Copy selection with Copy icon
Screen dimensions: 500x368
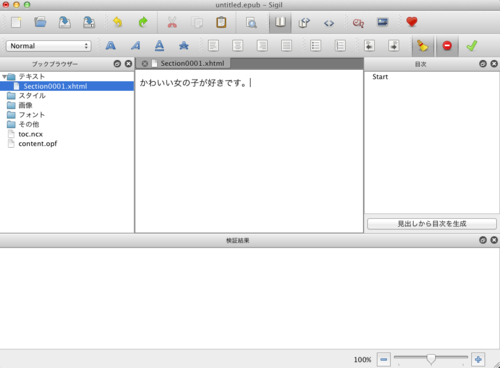(197, 22)
